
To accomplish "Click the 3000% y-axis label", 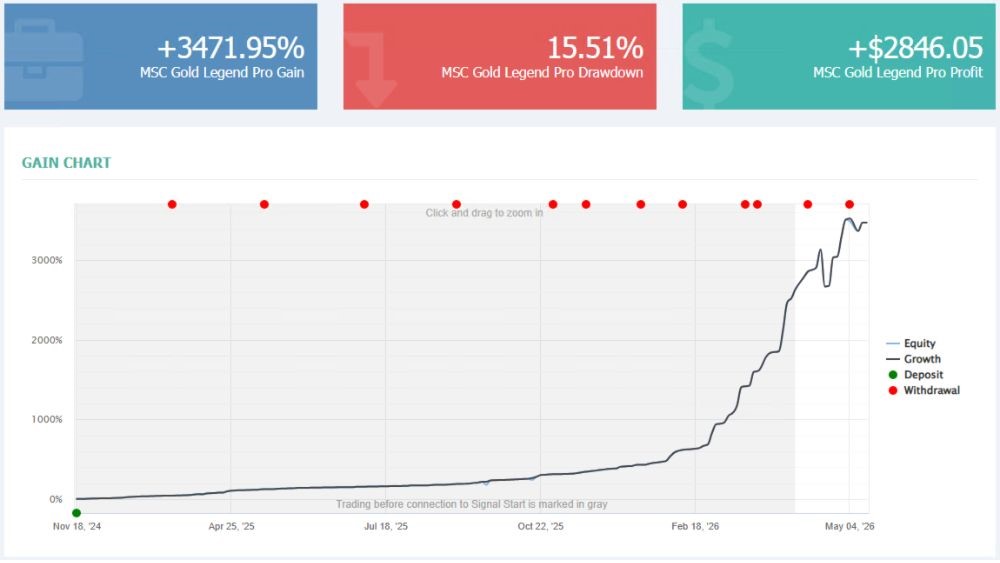I will [x=47, y=260].
